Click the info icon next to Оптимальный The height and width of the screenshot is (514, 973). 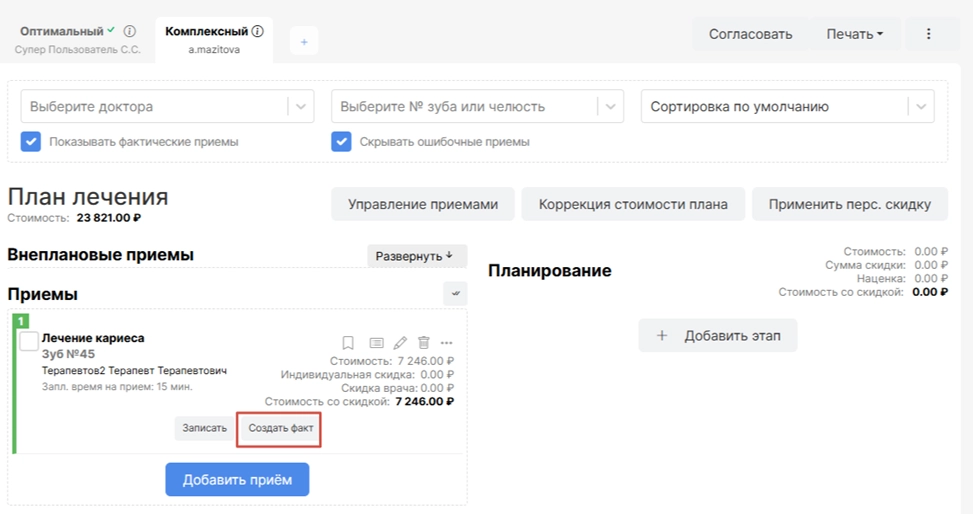coord(130,31)
